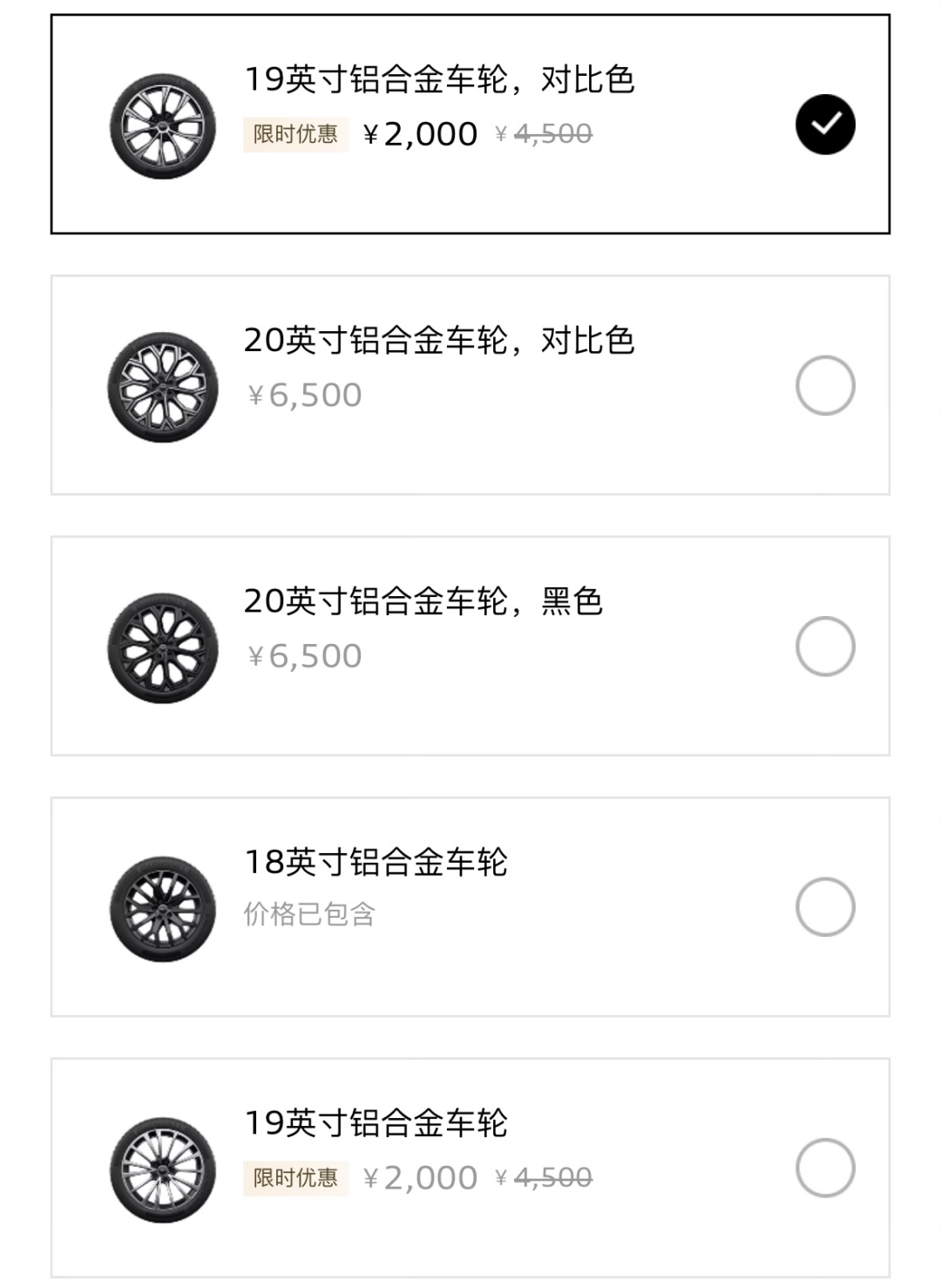The width and height of the screenshot is (941, 1288).
Task: Click the plain 19-inch alloy wheel image
Action: click(x=163, y=1169)
